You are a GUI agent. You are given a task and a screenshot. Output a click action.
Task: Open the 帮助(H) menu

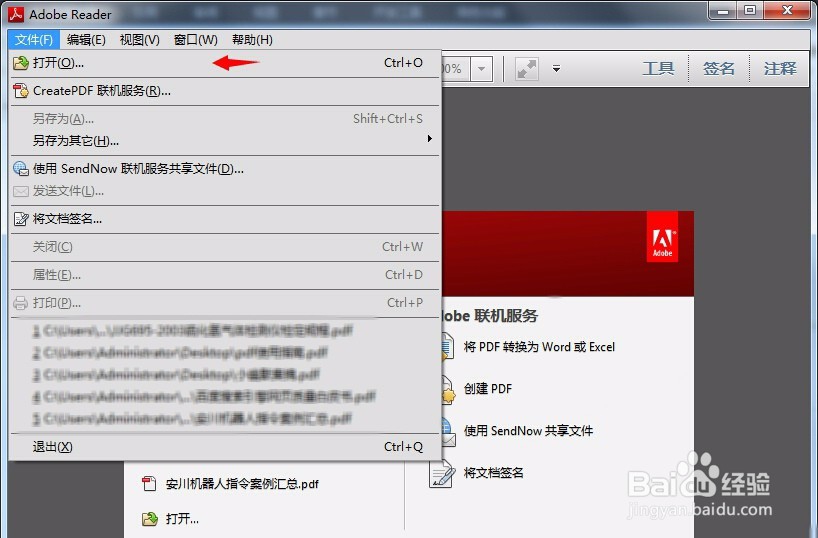click(x=252, y=40)
